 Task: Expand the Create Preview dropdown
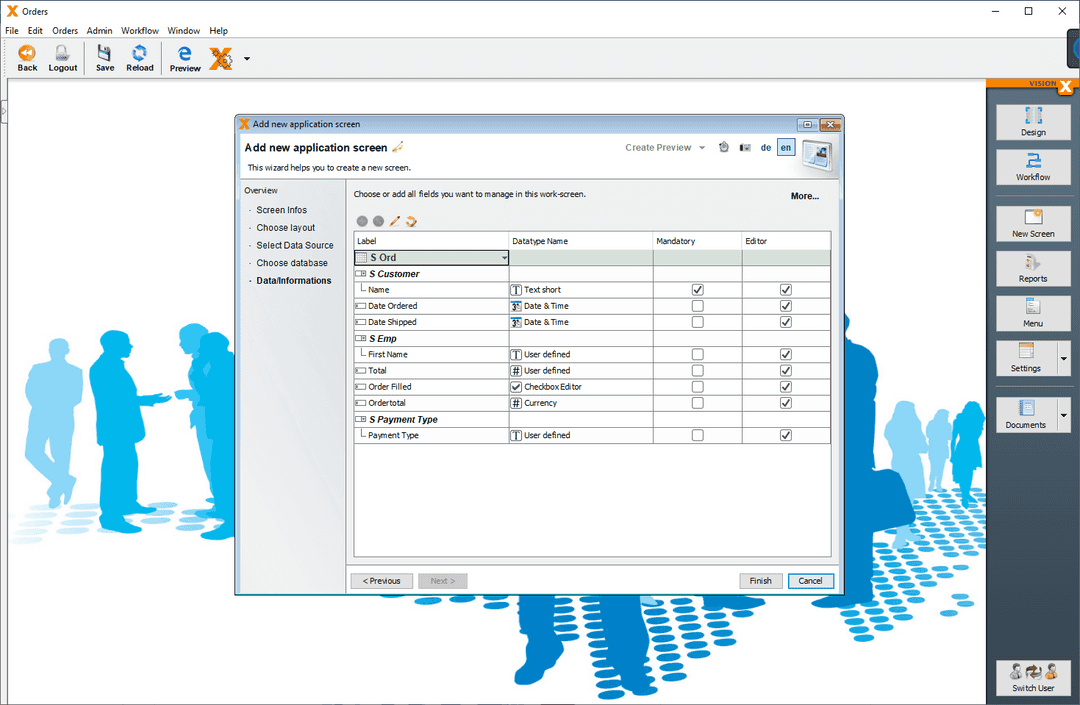(x=702, y=148)
